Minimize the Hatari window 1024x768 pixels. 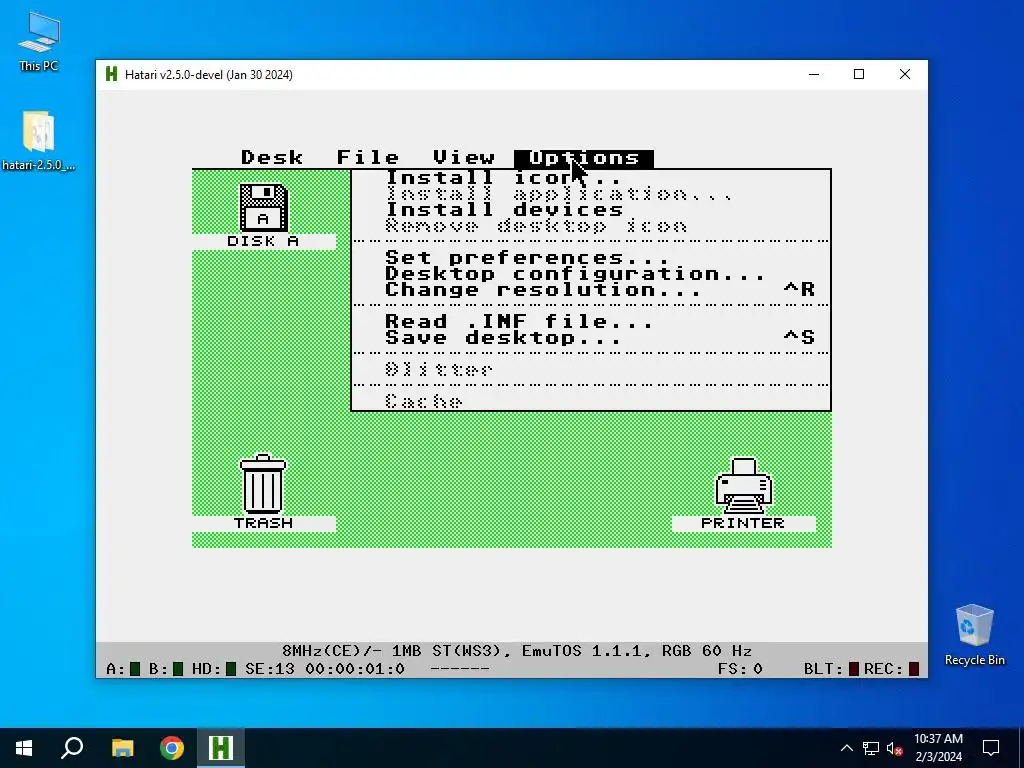(814, 74)
